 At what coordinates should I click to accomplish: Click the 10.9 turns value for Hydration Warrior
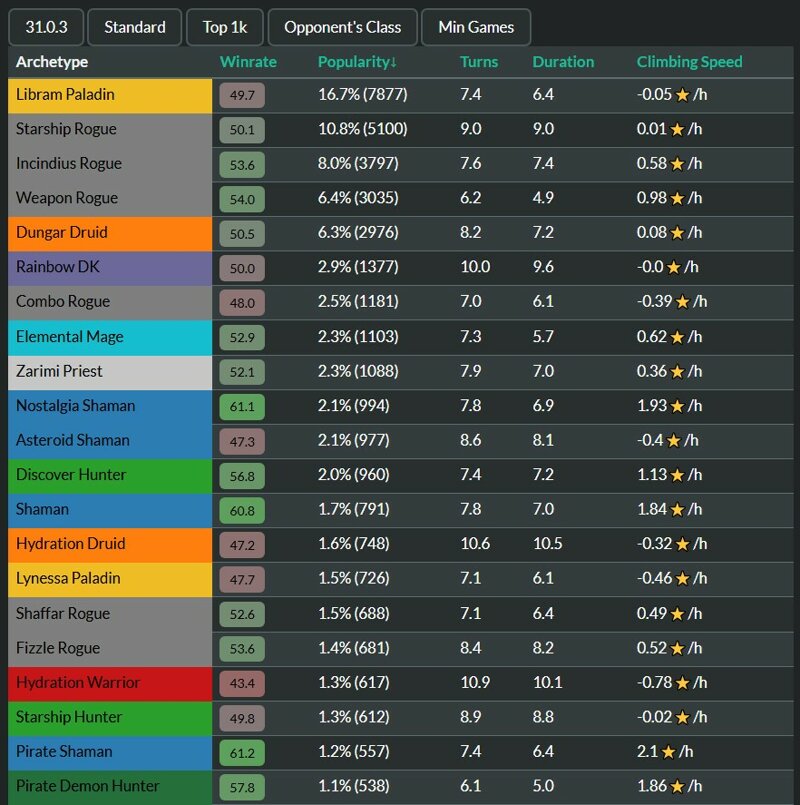475,683
